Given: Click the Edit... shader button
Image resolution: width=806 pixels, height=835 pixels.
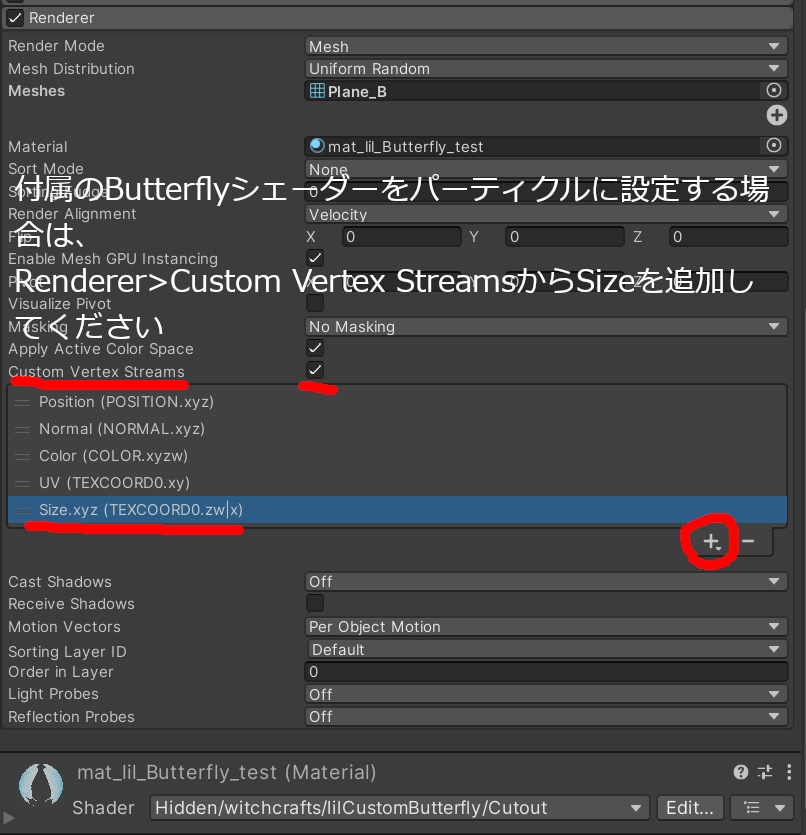Looking at the screenshot, I should pyautogui.click(x=690, y=808).
